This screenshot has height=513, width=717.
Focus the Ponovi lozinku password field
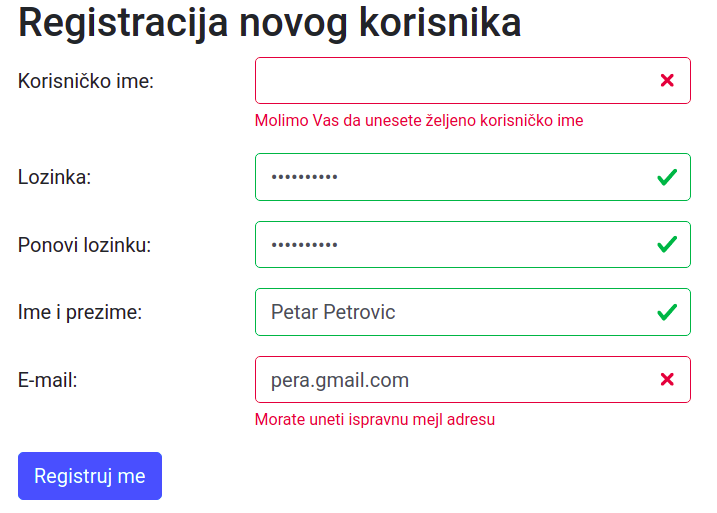pyautogui.click(x=450, y=244)
